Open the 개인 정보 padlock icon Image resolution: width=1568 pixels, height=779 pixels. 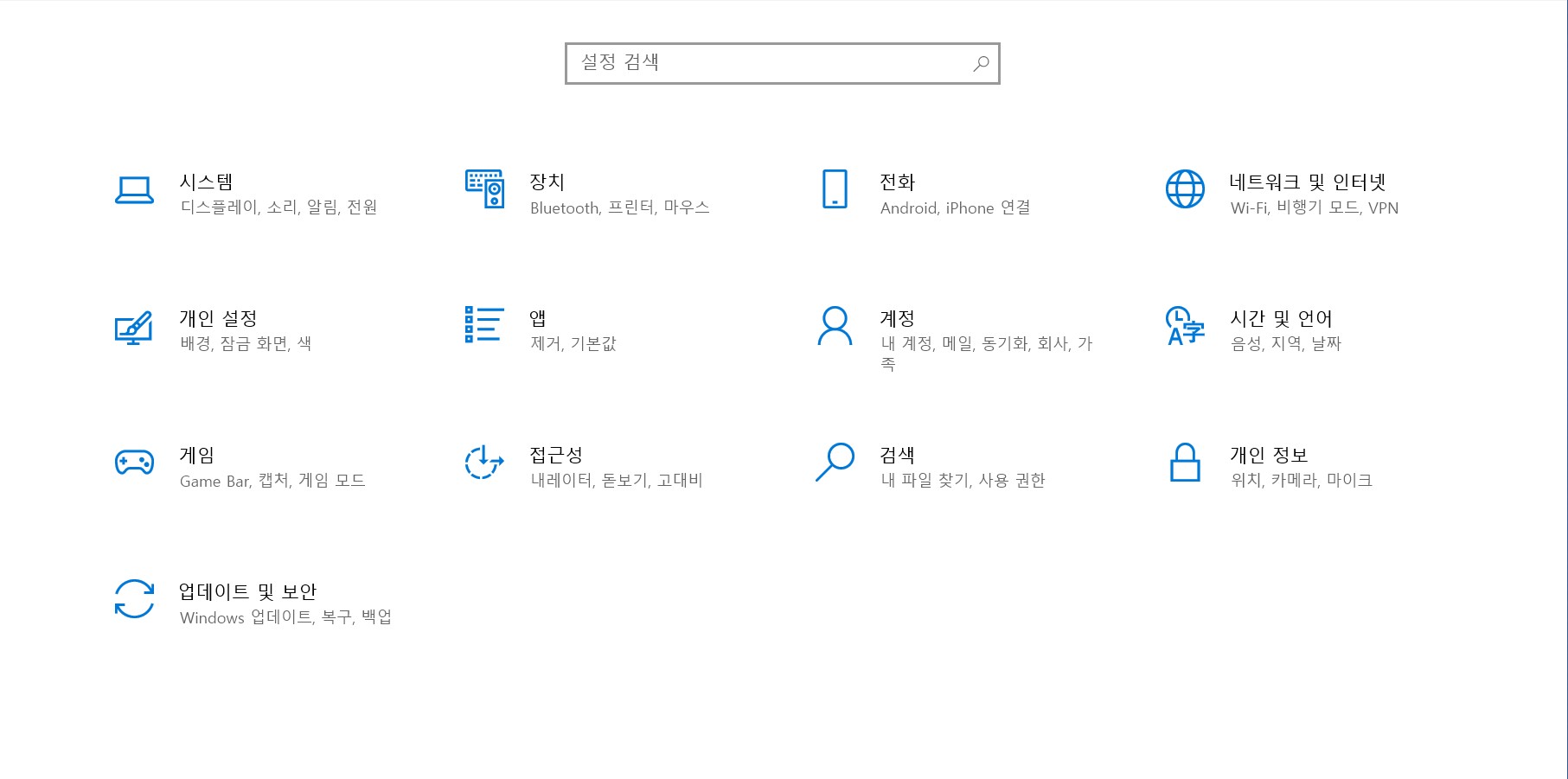(x=1185, y=462)
